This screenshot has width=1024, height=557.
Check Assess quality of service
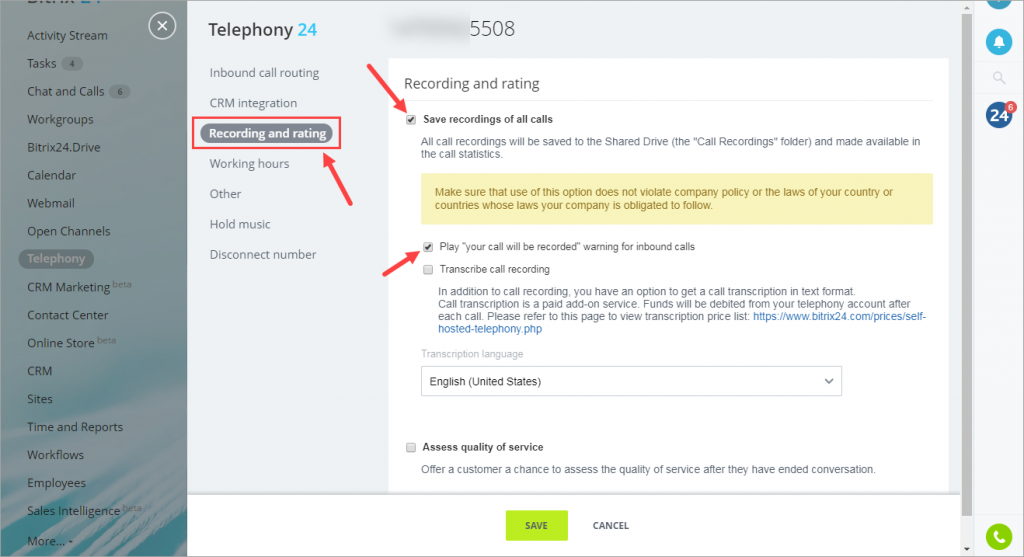(411, 447)
